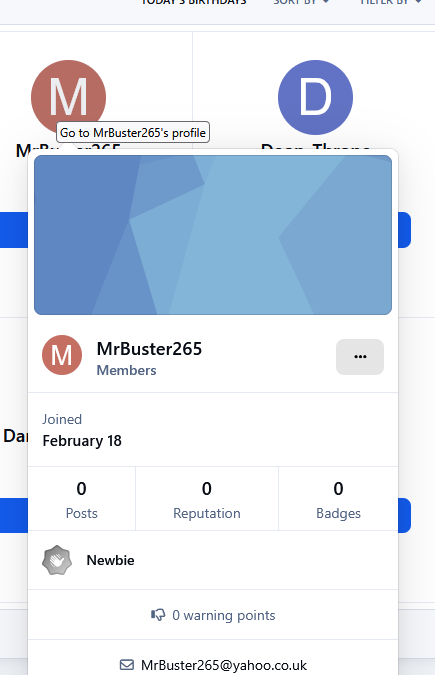Click the Deep_Throne member name

tap(315, 147)
